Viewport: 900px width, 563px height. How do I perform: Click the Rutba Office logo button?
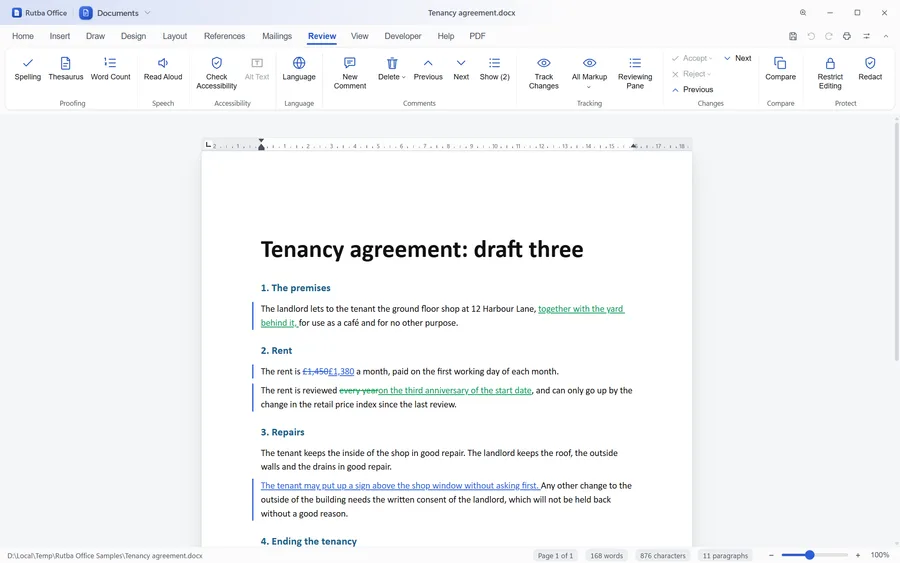[40, 13]
